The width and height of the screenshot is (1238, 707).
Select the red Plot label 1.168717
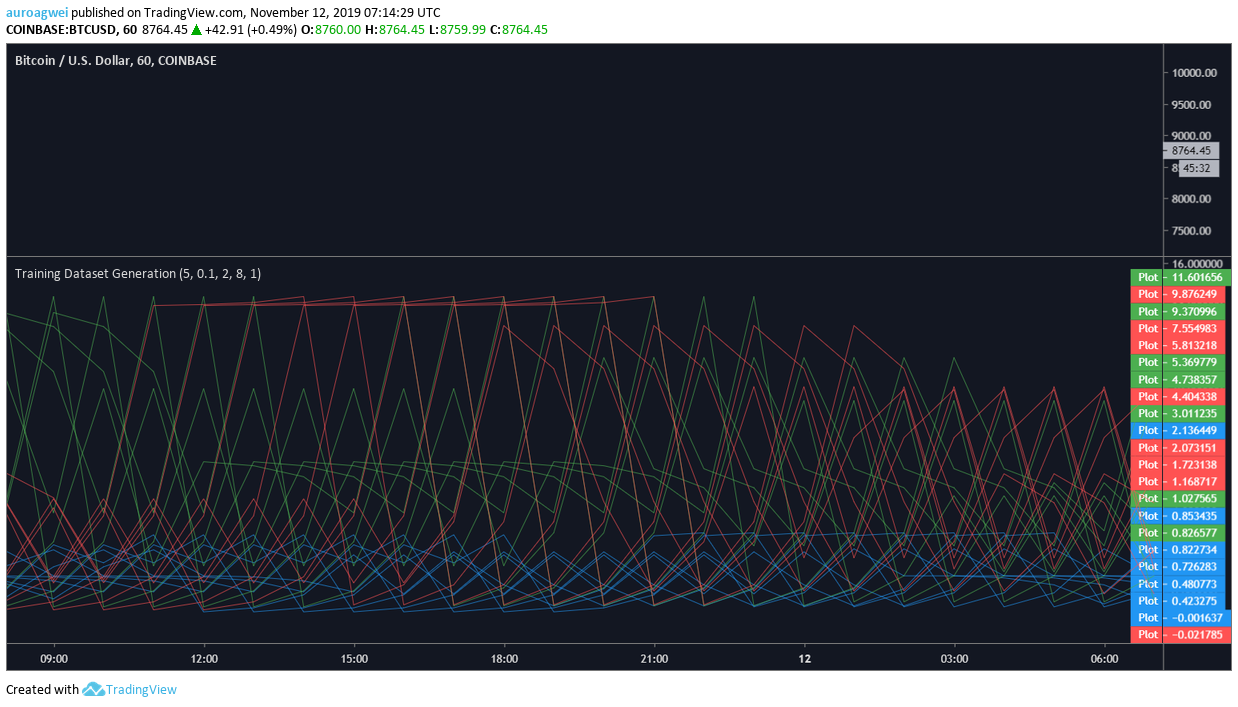click(x=1177, y=481)
